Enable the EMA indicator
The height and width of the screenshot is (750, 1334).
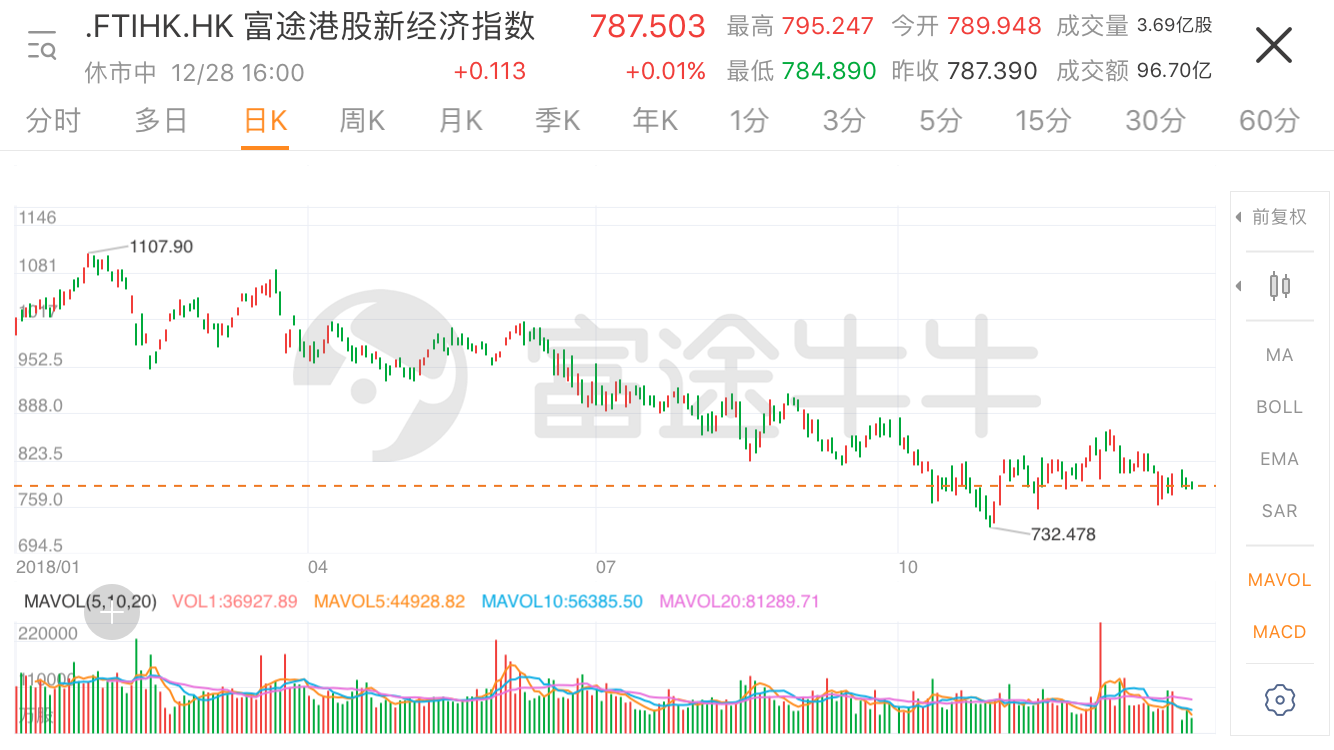(x=1279, y=459)
